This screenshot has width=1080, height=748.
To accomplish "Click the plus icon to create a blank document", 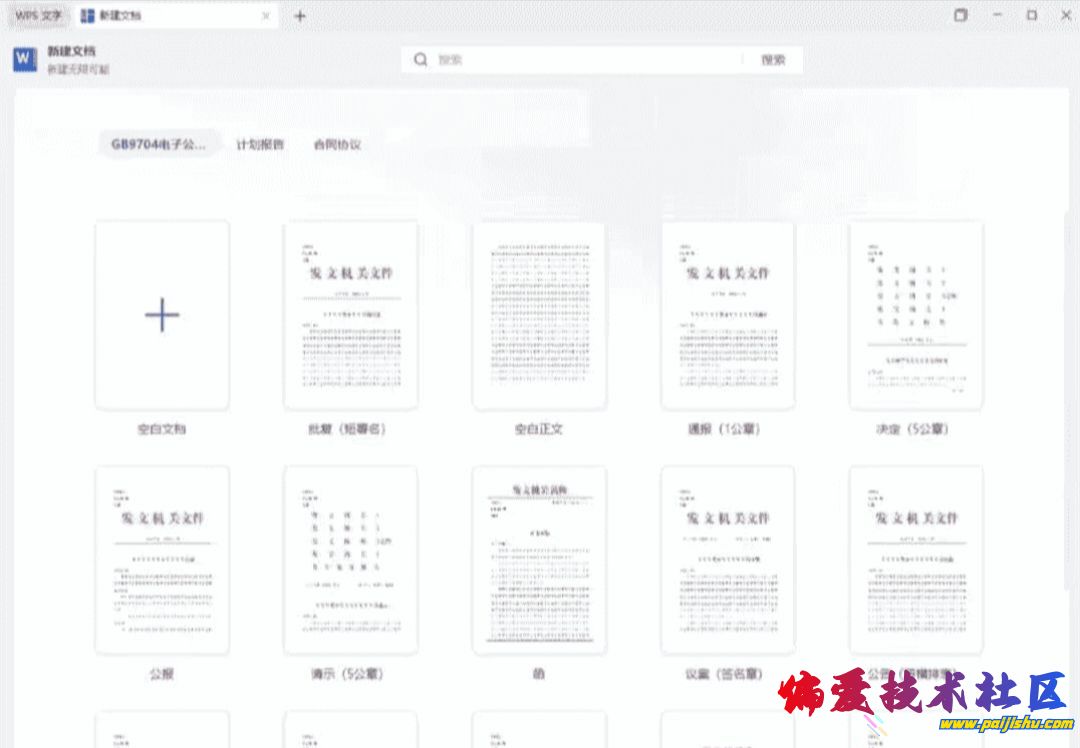I will tap(162, 316).
